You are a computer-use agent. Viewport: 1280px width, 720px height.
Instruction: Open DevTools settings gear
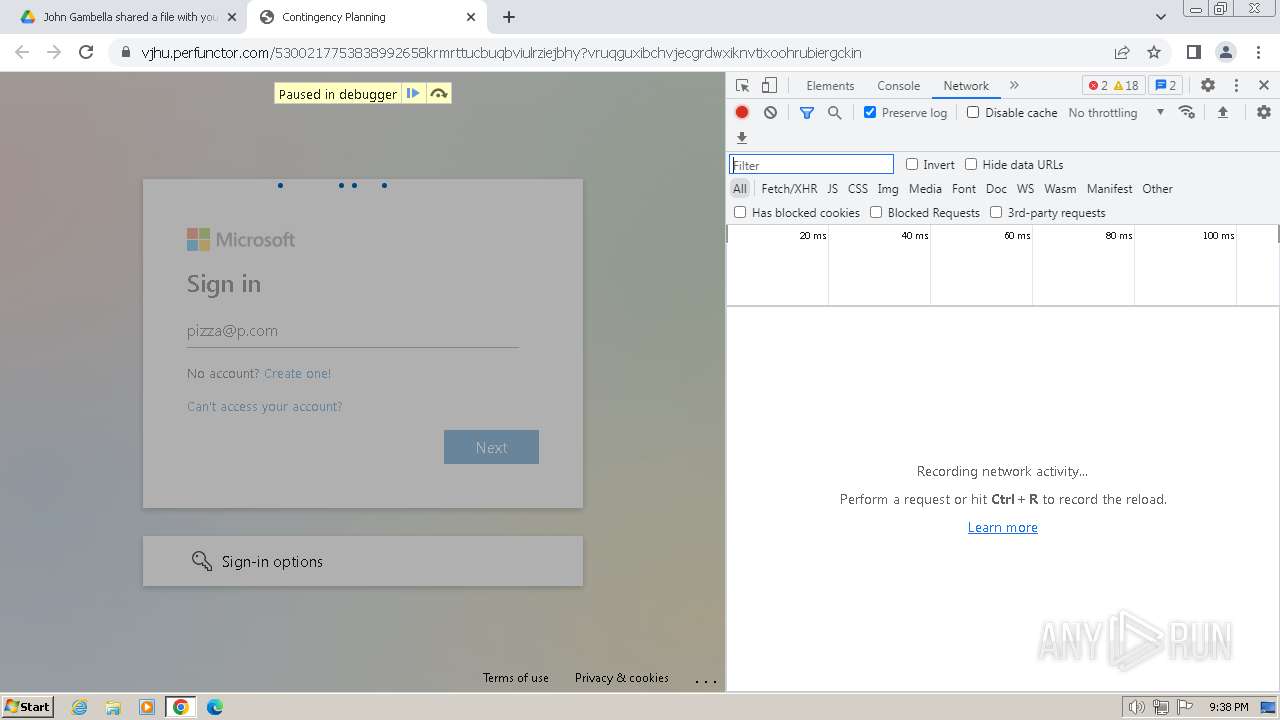point(1208,86)
